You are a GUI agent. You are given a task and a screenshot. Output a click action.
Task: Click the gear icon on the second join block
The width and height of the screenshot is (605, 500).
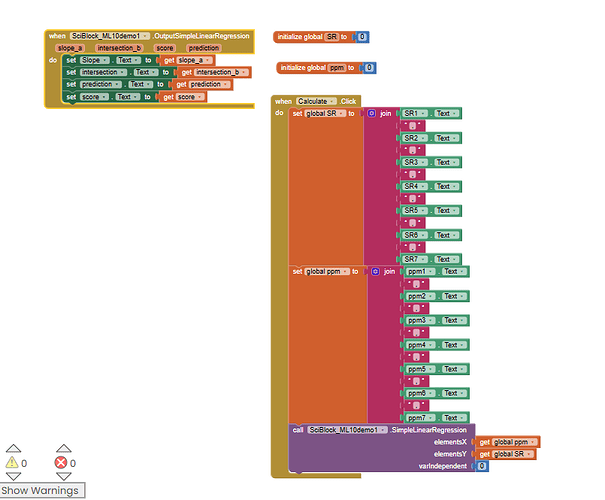376,271
